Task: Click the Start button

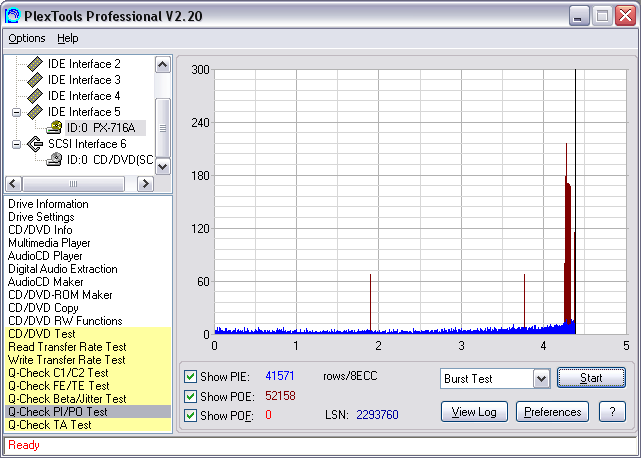Action: [x=591, y=378]
